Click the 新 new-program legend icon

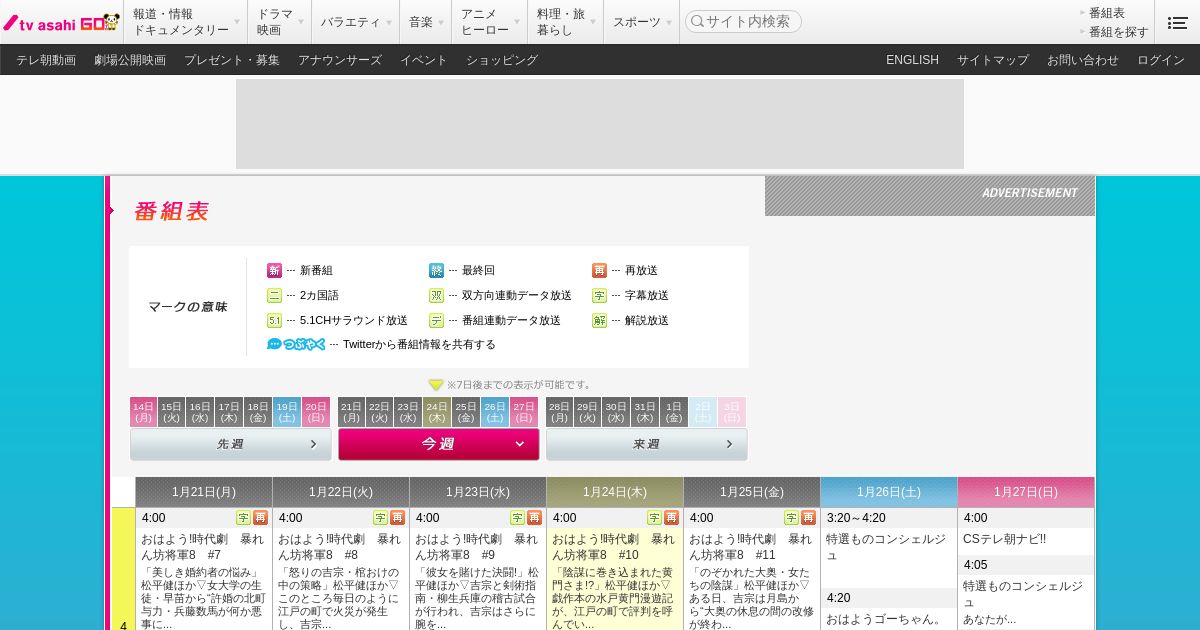[x=274, y=271]
